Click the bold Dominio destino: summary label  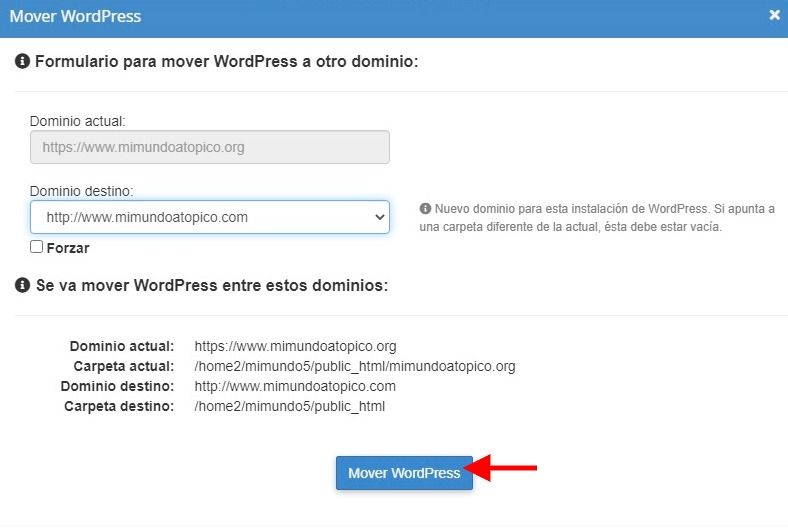pyautogui.click(x=117, y=386)
